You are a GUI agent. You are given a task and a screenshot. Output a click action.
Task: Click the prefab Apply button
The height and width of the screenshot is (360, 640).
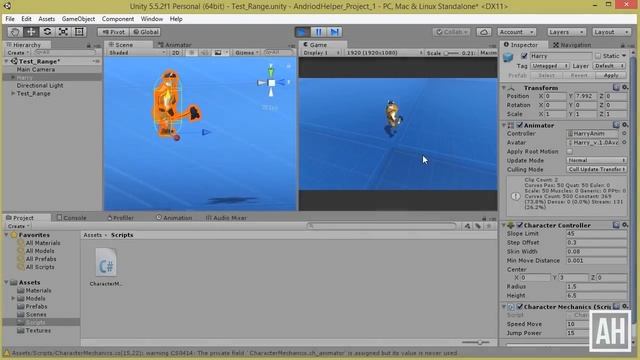pos(611,76)
